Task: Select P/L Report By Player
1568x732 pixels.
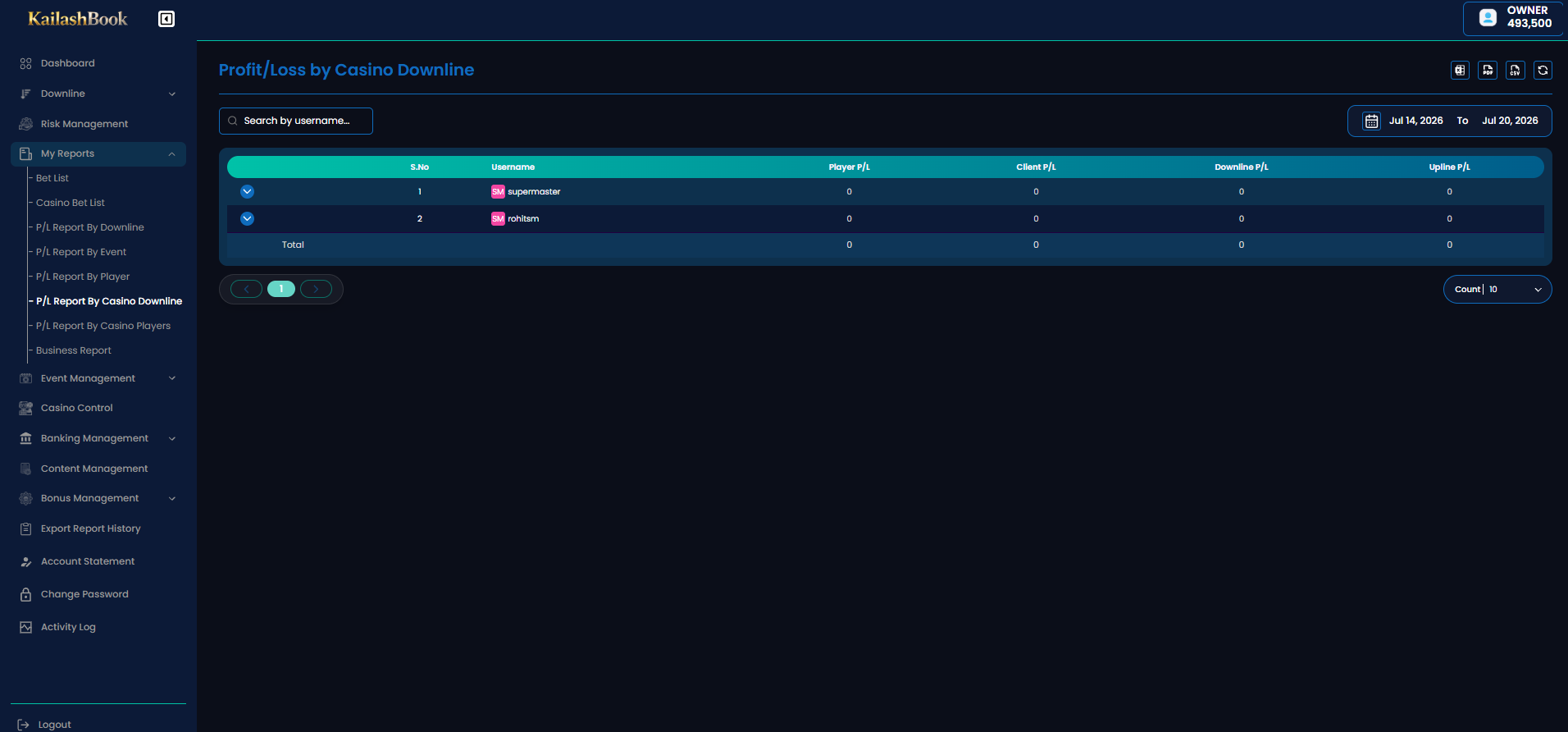Action: coord(83,277)
